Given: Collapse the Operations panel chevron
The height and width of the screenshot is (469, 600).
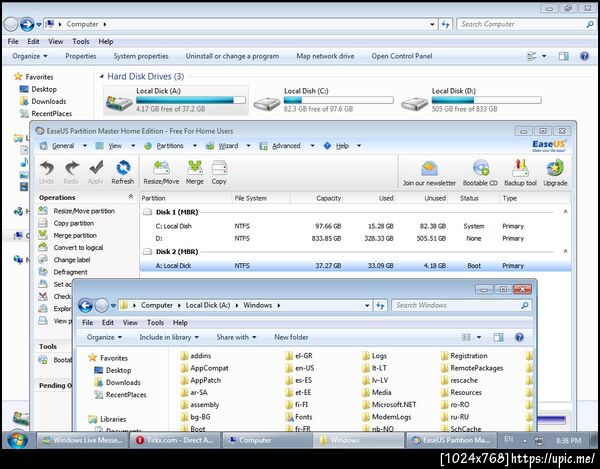Looking at the screenshot, I should tap(131, 196).
